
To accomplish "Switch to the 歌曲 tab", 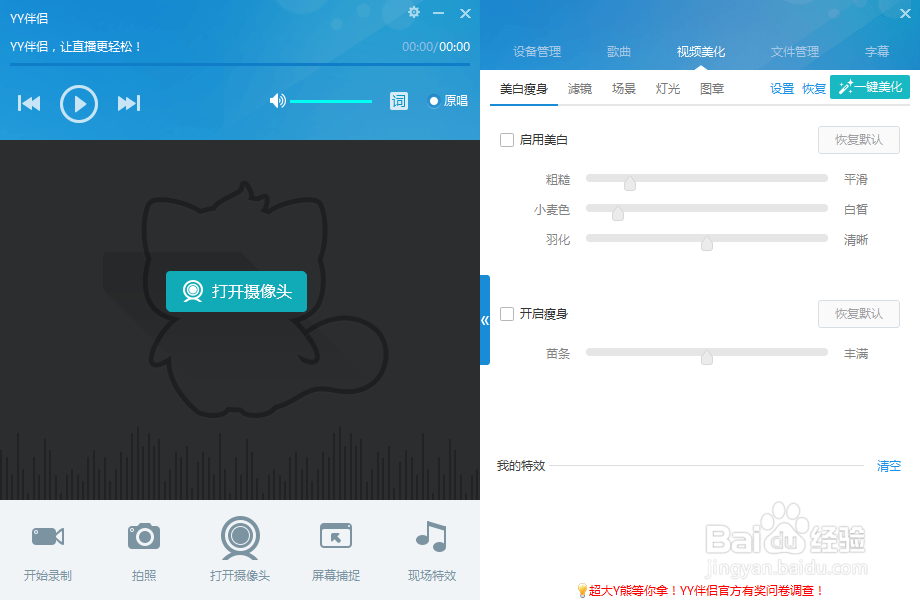I will click(x=618, y=52).
